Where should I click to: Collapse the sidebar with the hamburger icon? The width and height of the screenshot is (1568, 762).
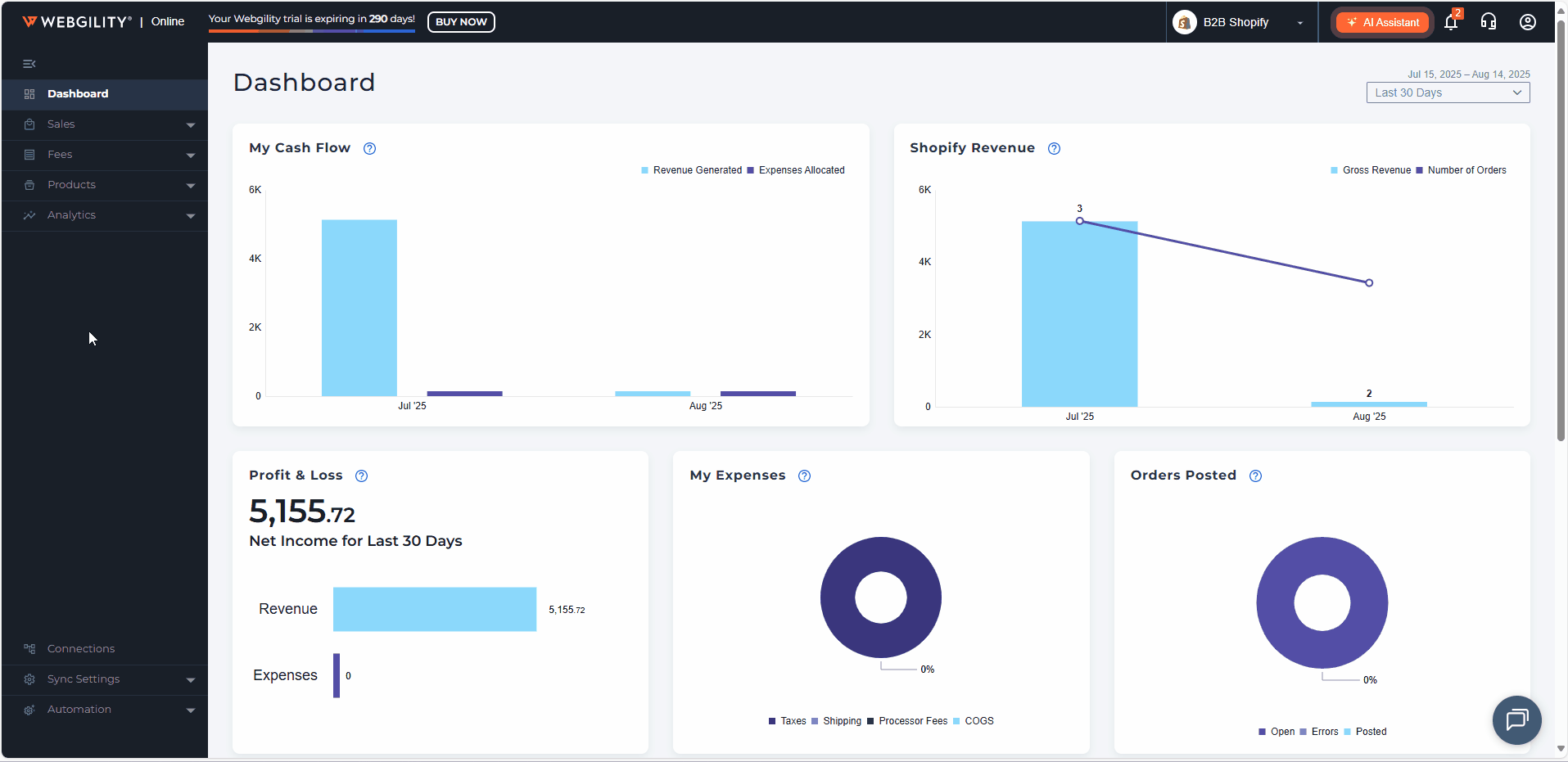point(29,64)
